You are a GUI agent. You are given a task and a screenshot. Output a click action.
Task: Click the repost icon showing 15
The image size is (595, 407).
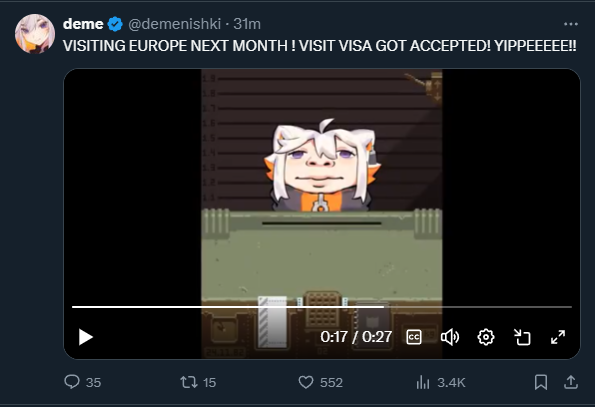pyautogui.click(x=189, y=382)
